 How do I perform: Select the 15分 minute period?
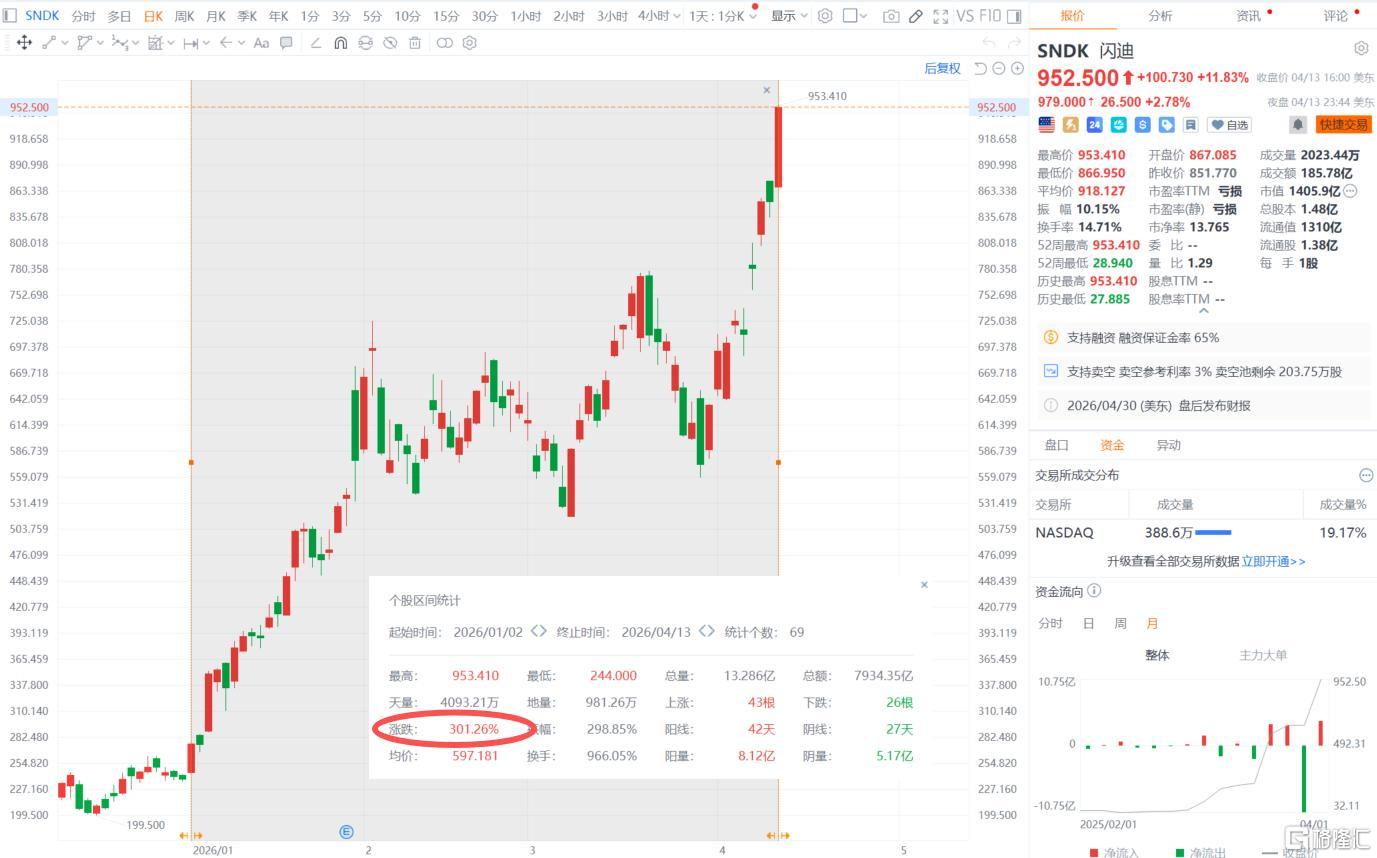coord(446,16)
